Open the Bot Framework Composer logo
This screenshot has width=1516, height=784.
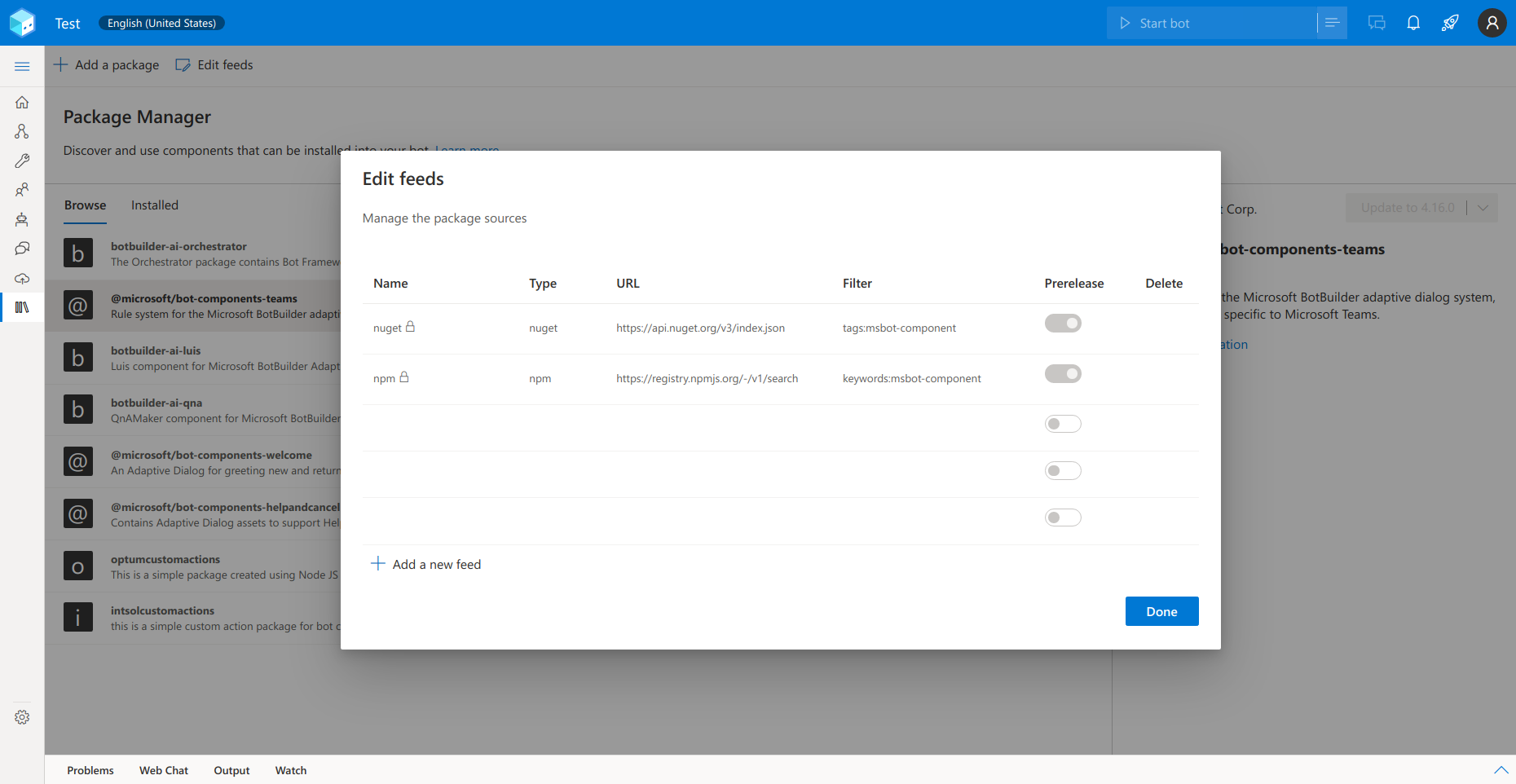pyautogui.click(x=23, y=23)
